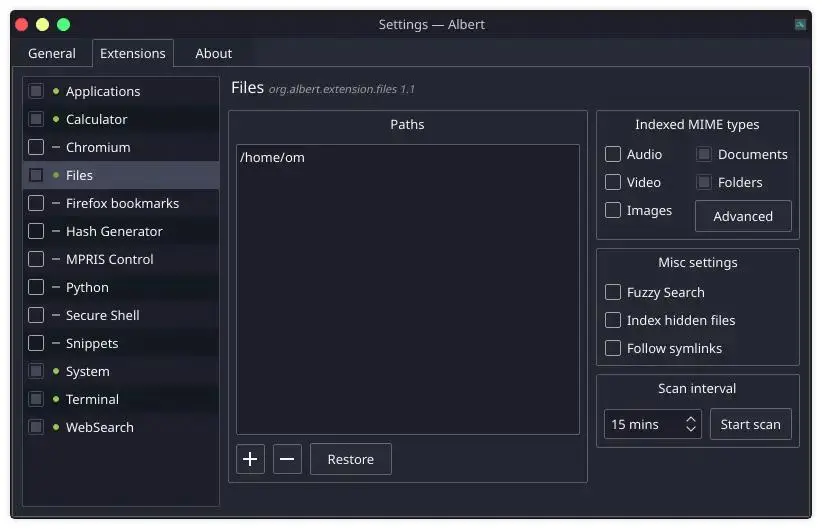Viewport: 822px width, 529px height.
Task: Click the scan interval spinner arrows
Action: [x=690, y=424]
